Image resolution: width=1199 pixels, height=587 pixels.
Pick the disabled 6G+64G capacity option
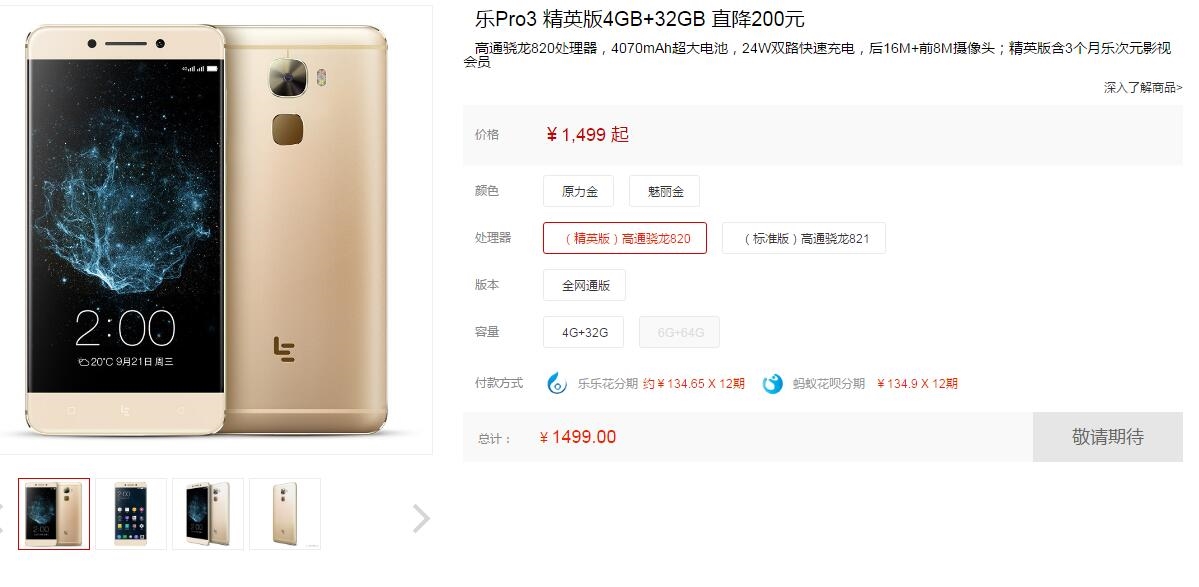[x=679, y=332]
